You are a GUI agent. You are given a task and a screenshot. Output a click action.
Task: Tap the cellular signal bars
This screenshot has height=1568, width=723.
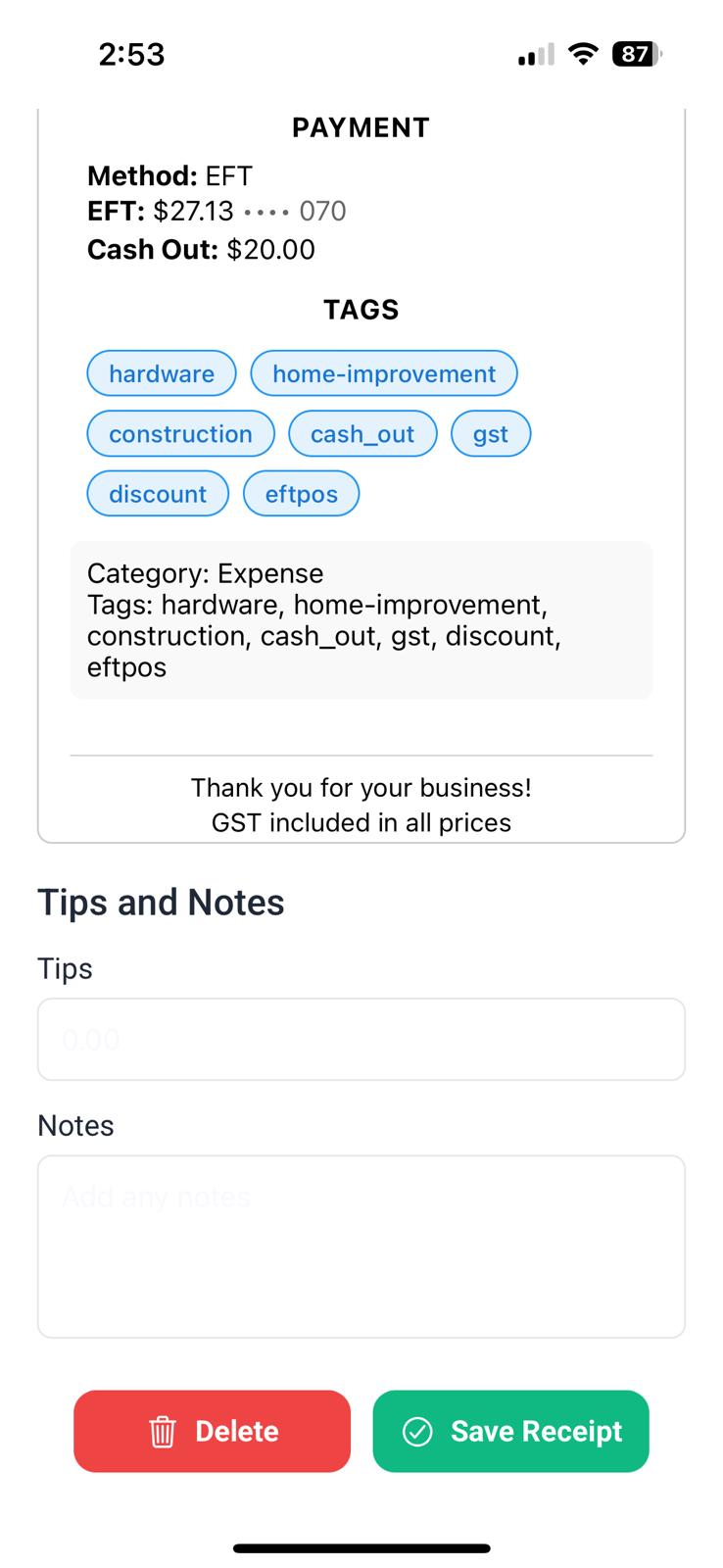point(536,56)
